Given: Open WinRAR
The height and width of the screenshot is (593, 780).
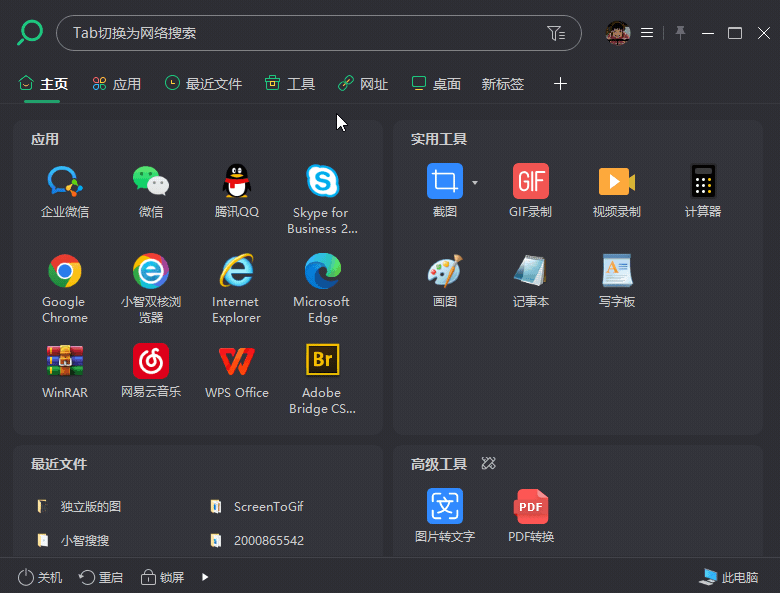Looking at the screenshot, I should pyautogui.click(x=65, y=371).
